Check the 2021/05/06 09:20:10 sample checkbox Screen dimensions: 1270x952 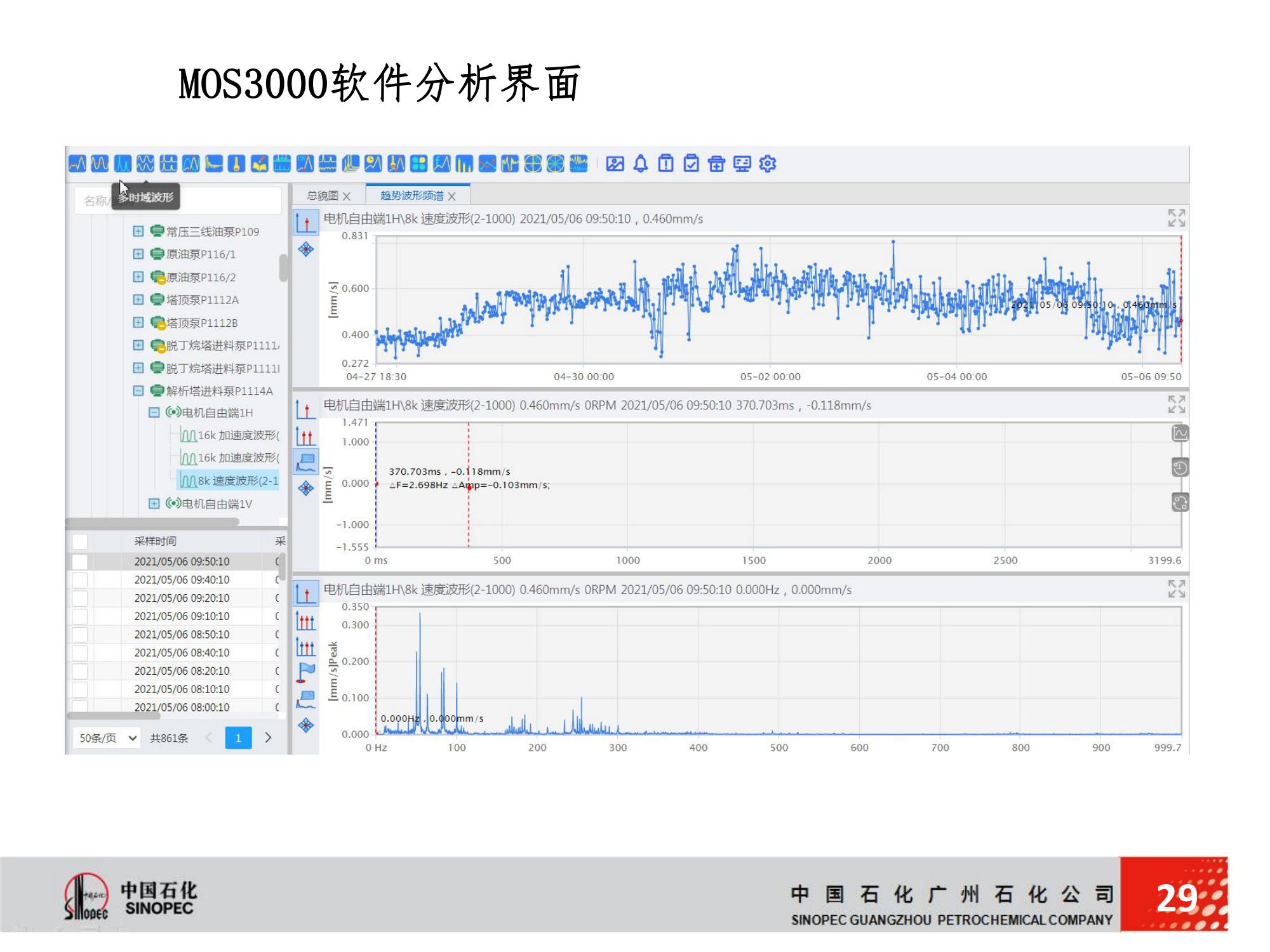(x=80, y=598)
